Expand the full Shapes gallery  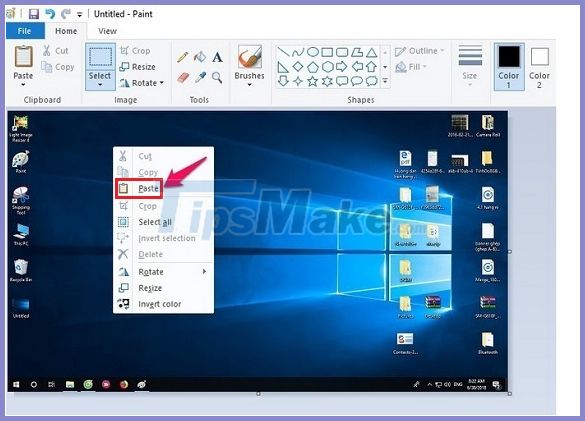point(385,81)
